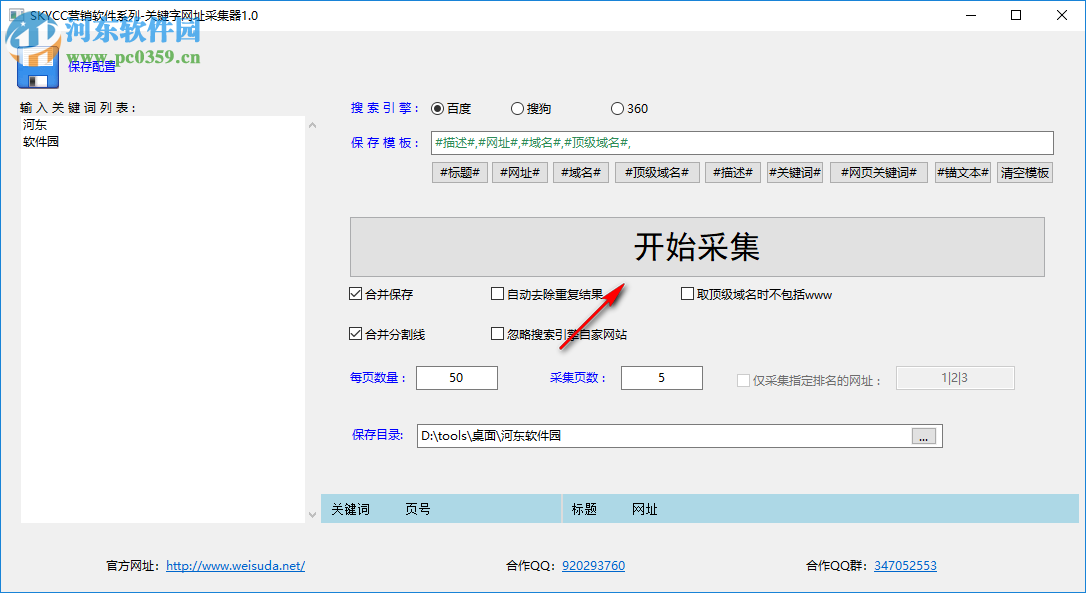Toggle 取顶级域名时不包括www option
The width and height of the screenshot is (1086, 593).
point(685,293)
